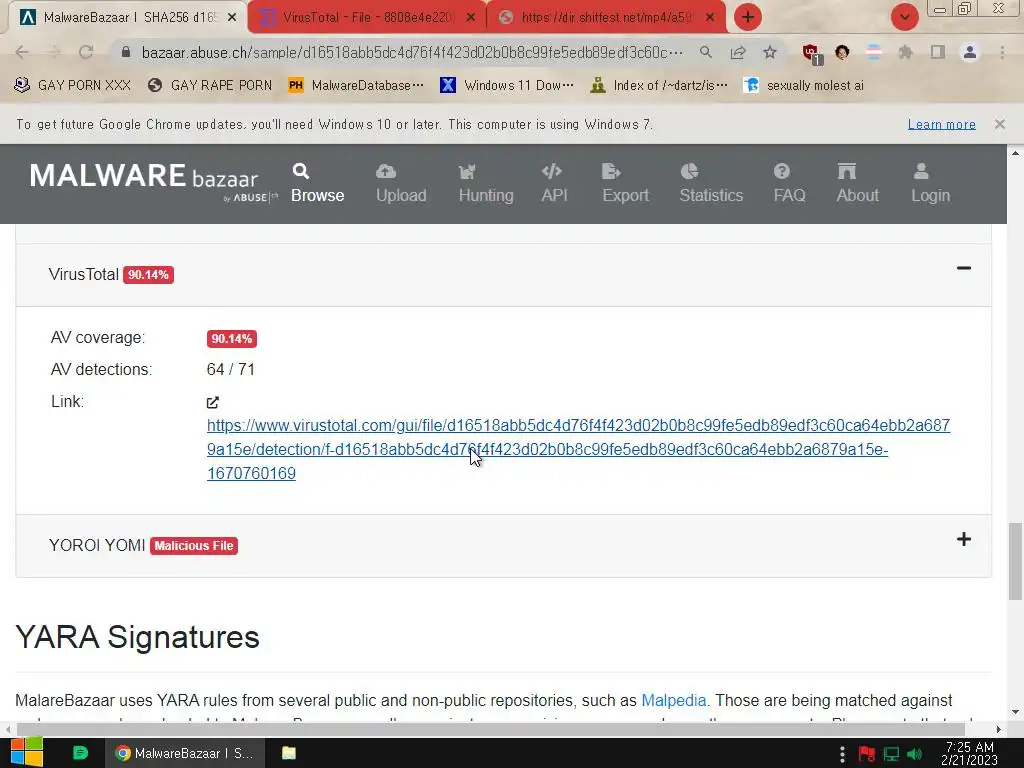Close the VirusTotal tab

(x=471, y=18)
